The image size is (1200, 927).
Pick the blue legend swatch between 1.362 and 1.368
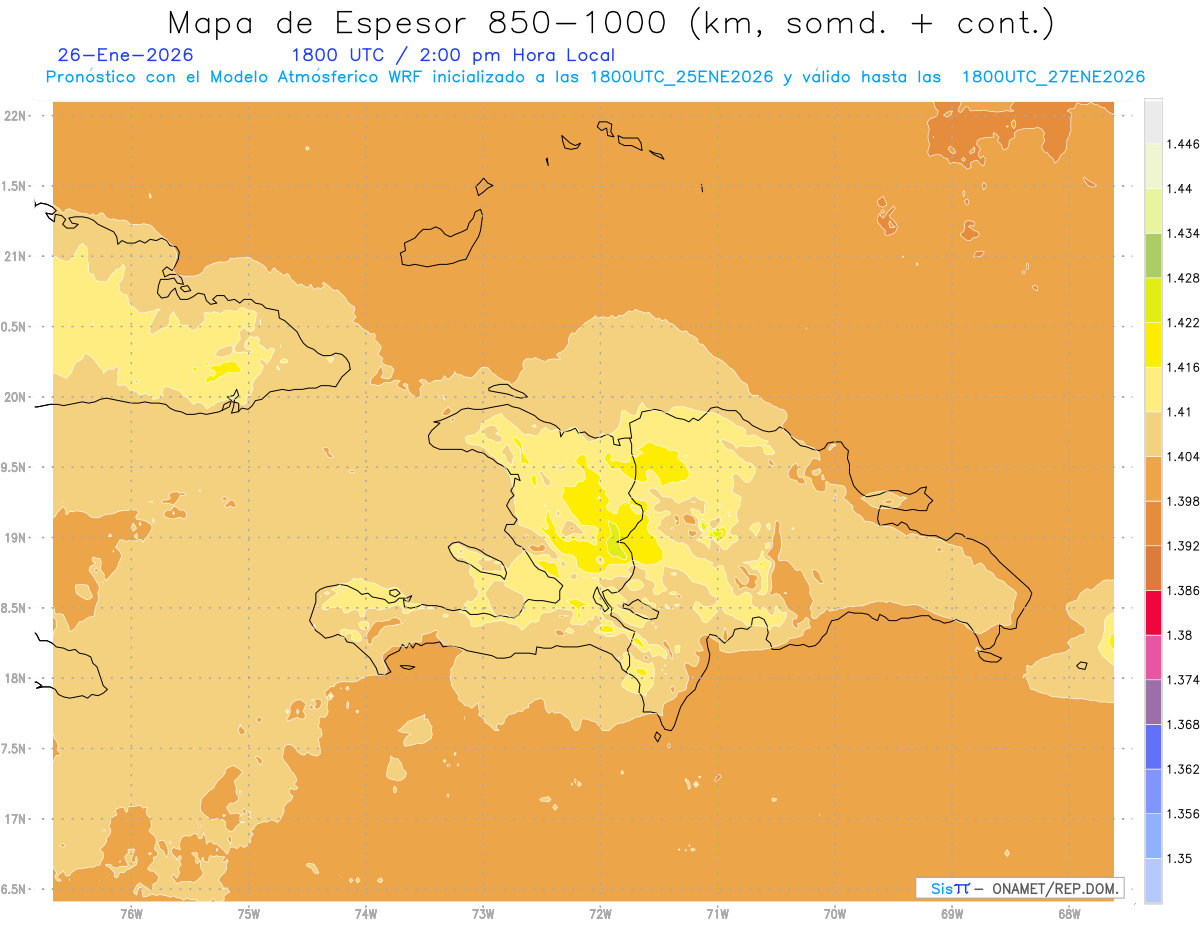coord(1153,746)
